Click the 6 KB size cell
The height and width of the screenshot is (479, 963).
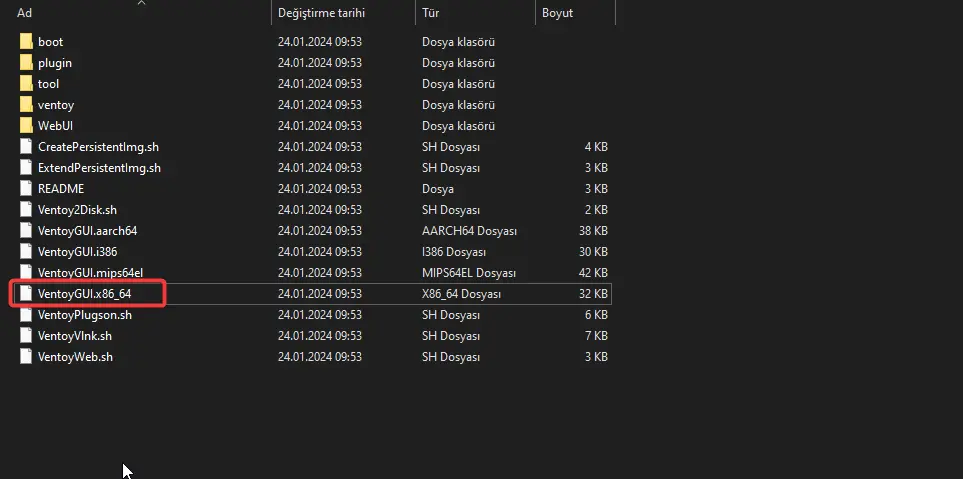click(x=596, y=315)
